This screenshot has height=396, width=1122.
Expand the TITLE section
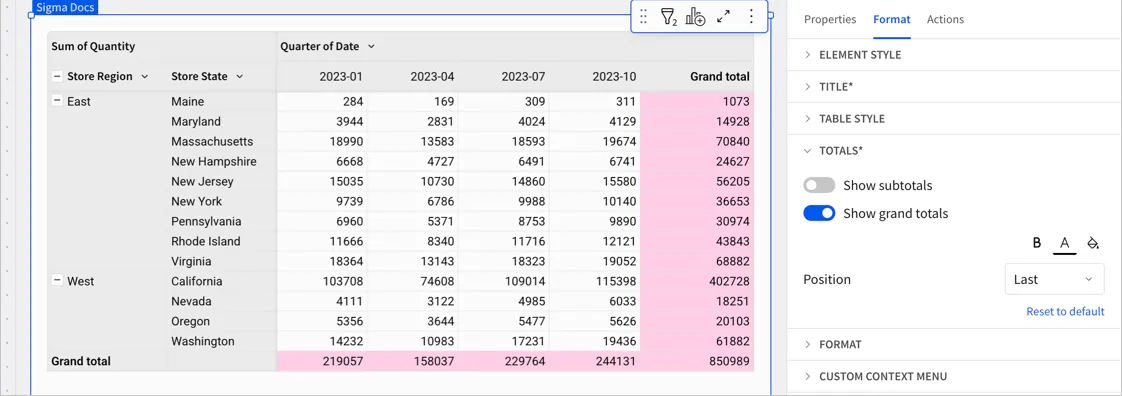(x=955, y=87)
